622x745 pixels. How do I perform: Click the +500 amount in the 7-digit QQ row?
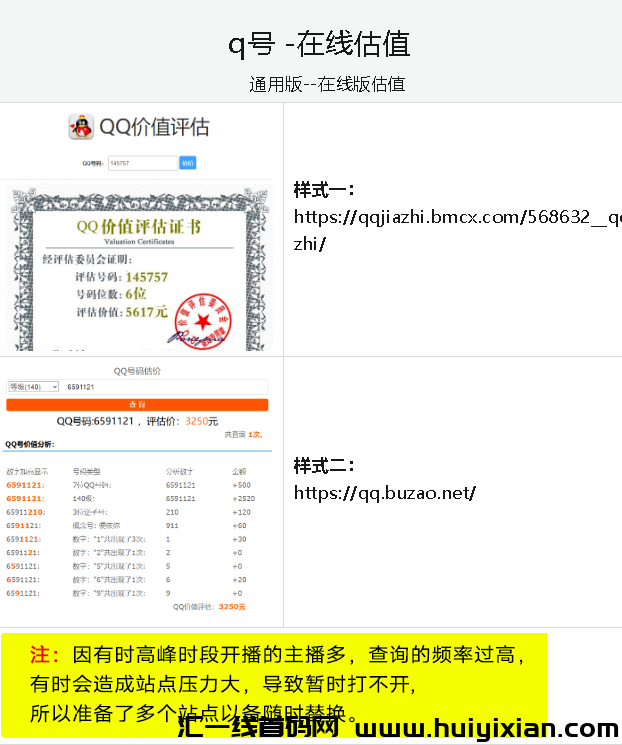click(241, 485)
